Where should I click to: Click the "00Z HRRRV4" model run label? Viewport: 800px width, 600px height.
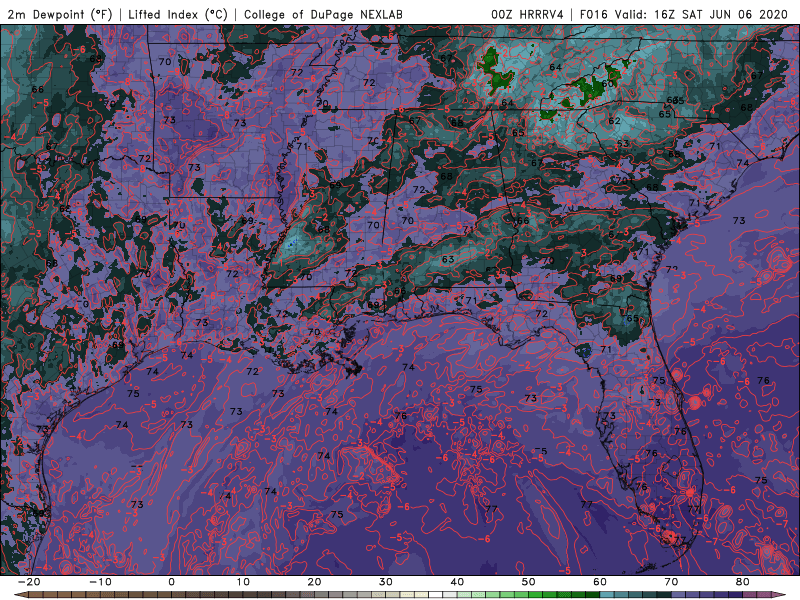click(x=527, y=14)
